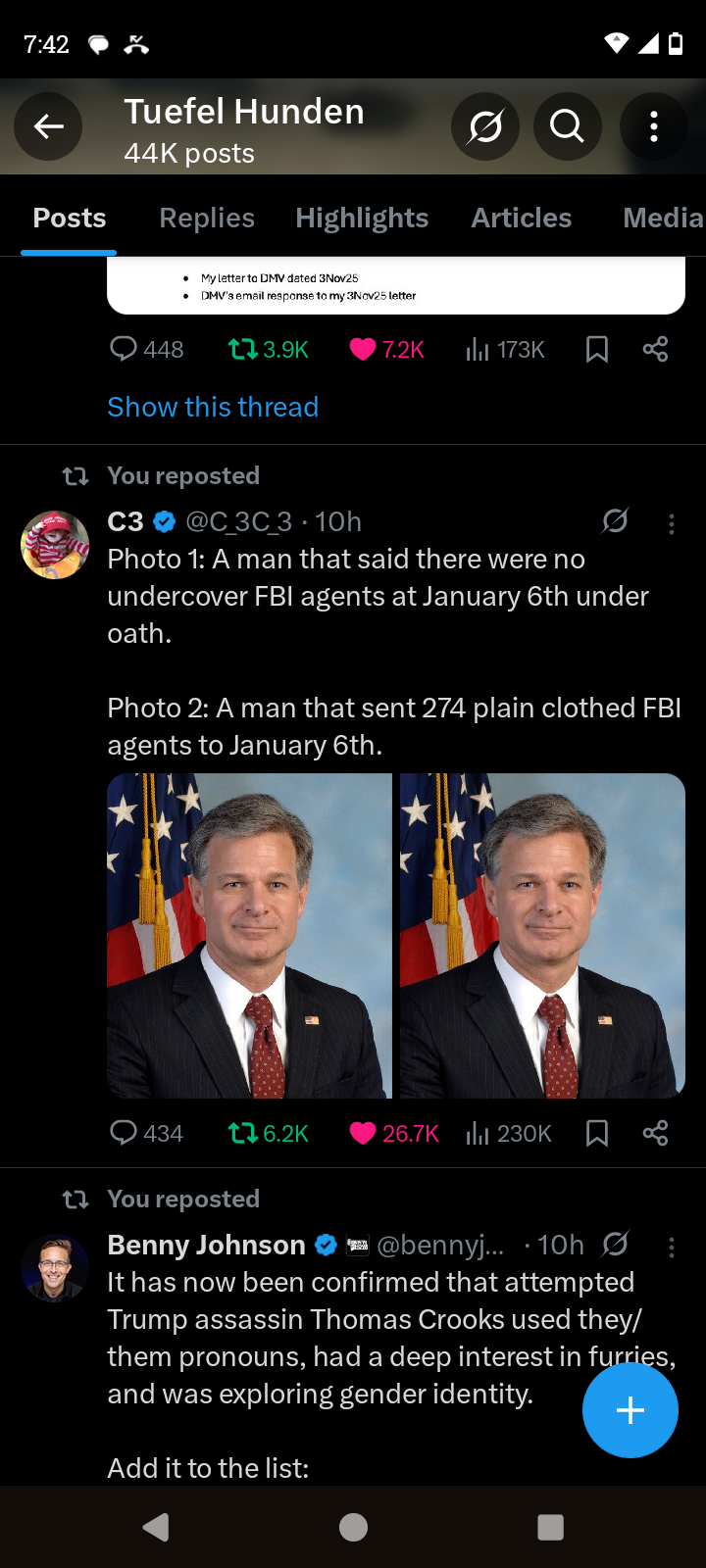Undo repost on C3 post (6.2K)
The height and width of the screenshot is (1568, 706).
(268, 1134)
